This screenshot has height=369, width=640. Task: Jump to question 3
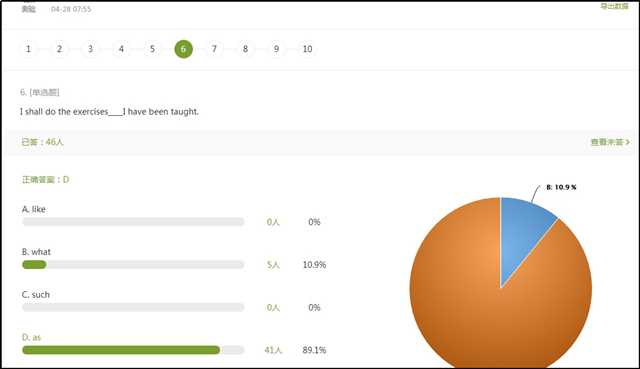91,49
